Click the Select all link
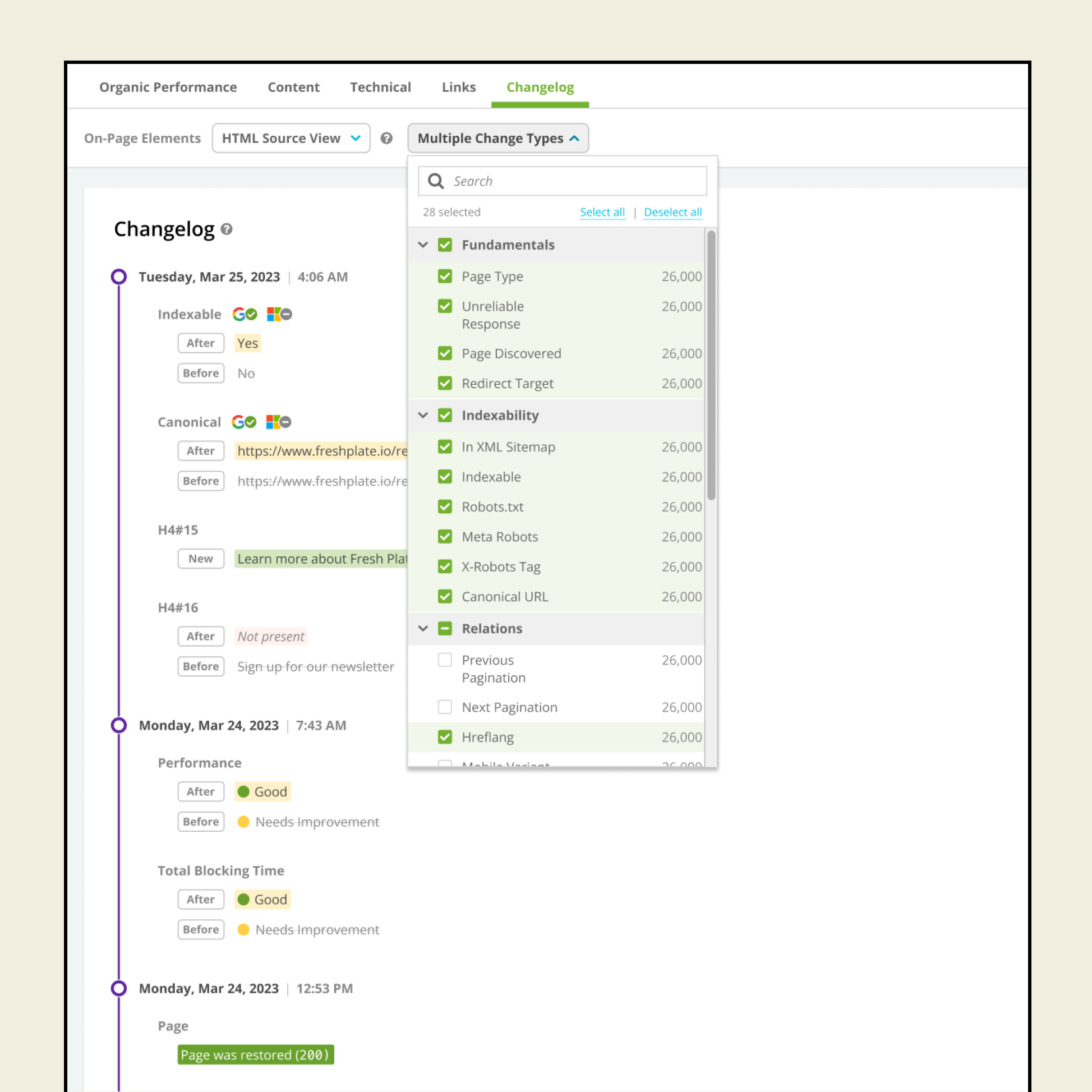 point(602,212)
